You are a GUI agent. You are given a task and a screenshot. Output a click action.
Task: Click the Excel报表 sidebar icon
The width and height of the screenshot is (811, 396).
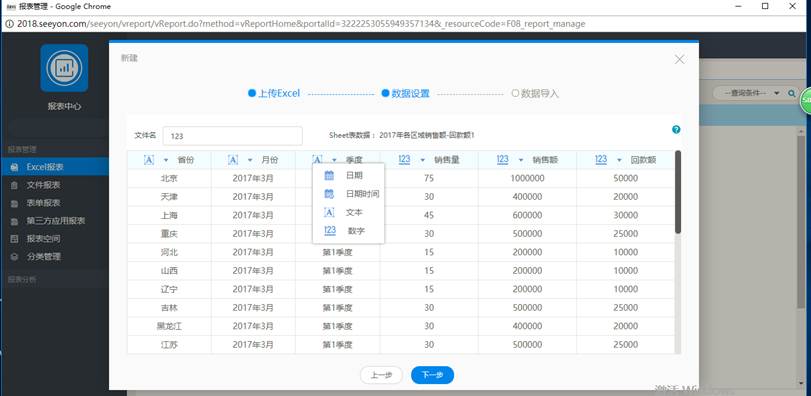pos(15,167)
